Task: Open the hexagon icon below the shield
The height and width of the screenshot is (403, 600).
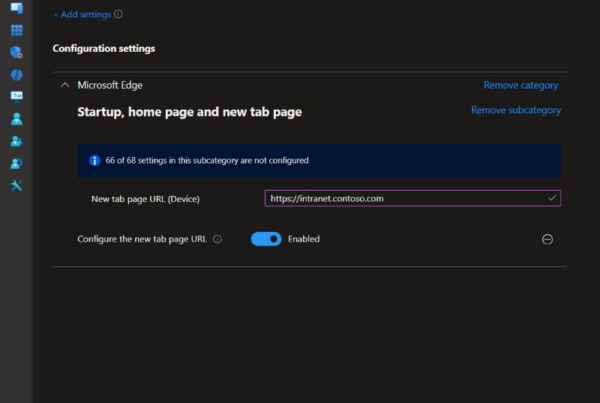Action: (x=16, y=75)
